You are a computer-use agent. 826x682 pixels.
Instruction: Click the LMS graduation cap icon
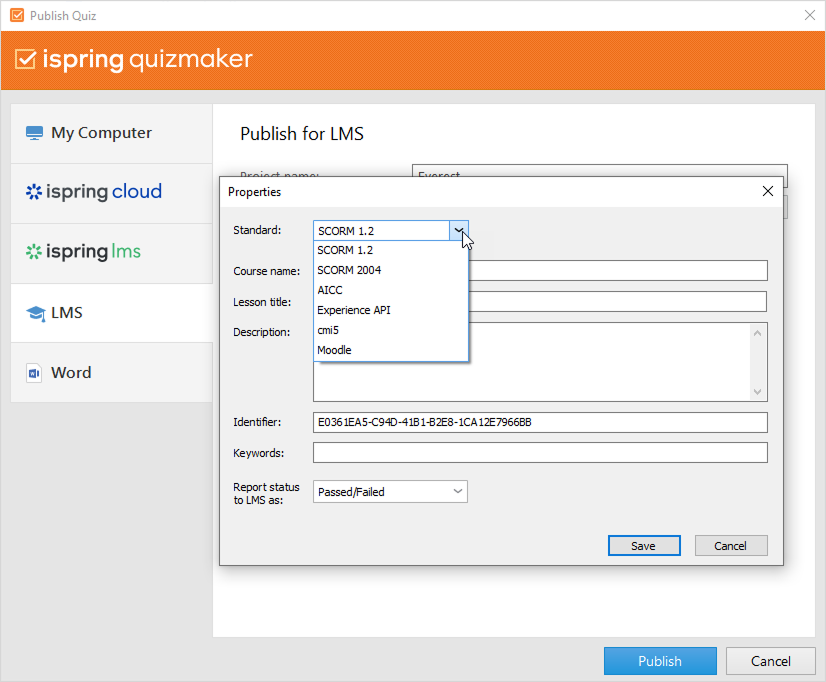35,313
